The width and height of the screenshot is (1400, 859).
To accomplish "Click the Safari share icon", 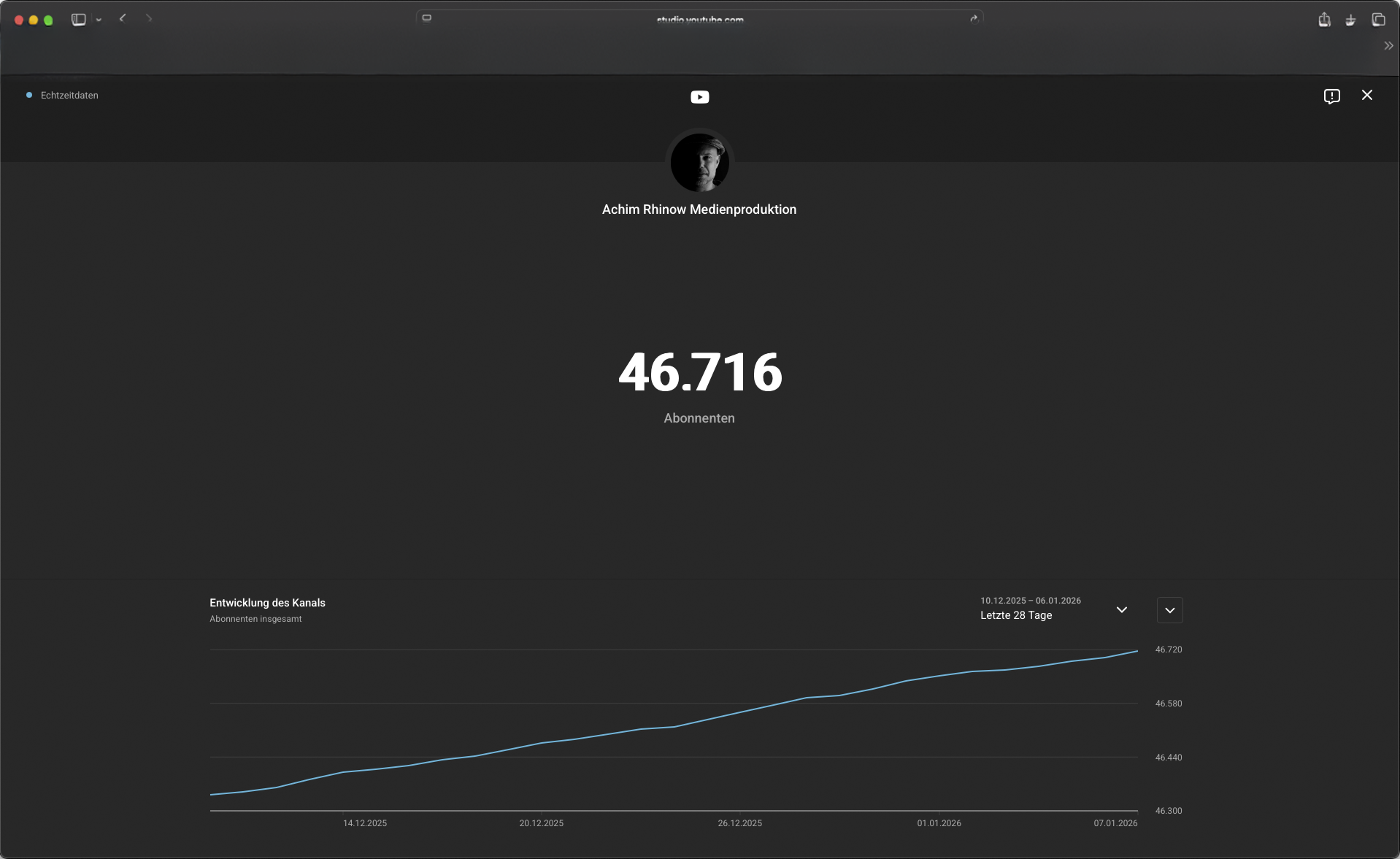I will pos(1324,20).
